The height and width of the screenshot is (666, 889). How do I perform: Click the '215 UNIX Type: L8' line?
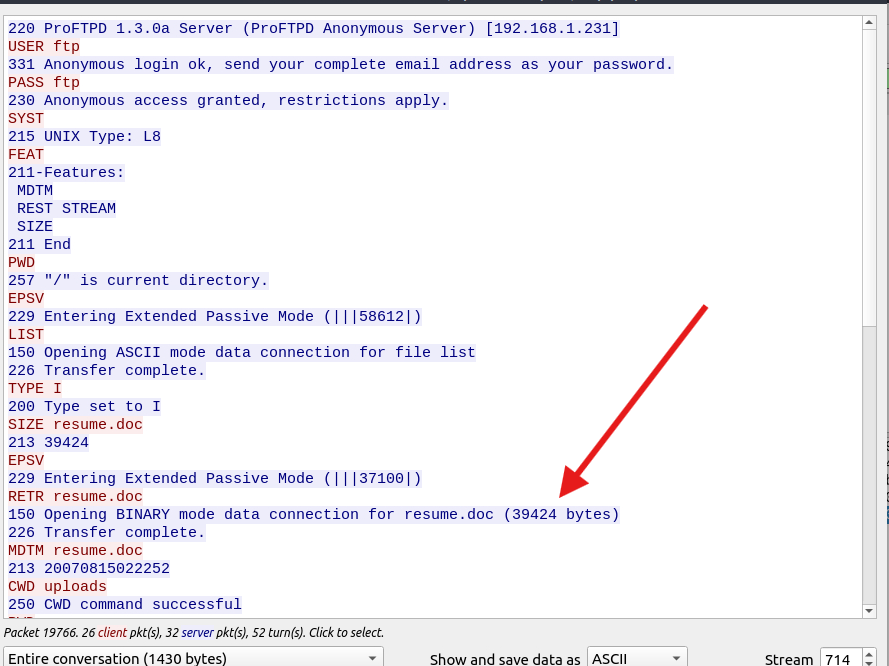coord(84,137)
